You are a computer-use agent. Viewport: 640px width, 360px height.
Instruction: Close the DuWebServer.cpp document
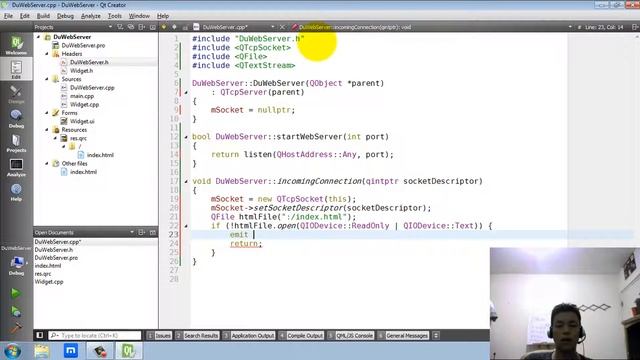(x=282, y=27)
